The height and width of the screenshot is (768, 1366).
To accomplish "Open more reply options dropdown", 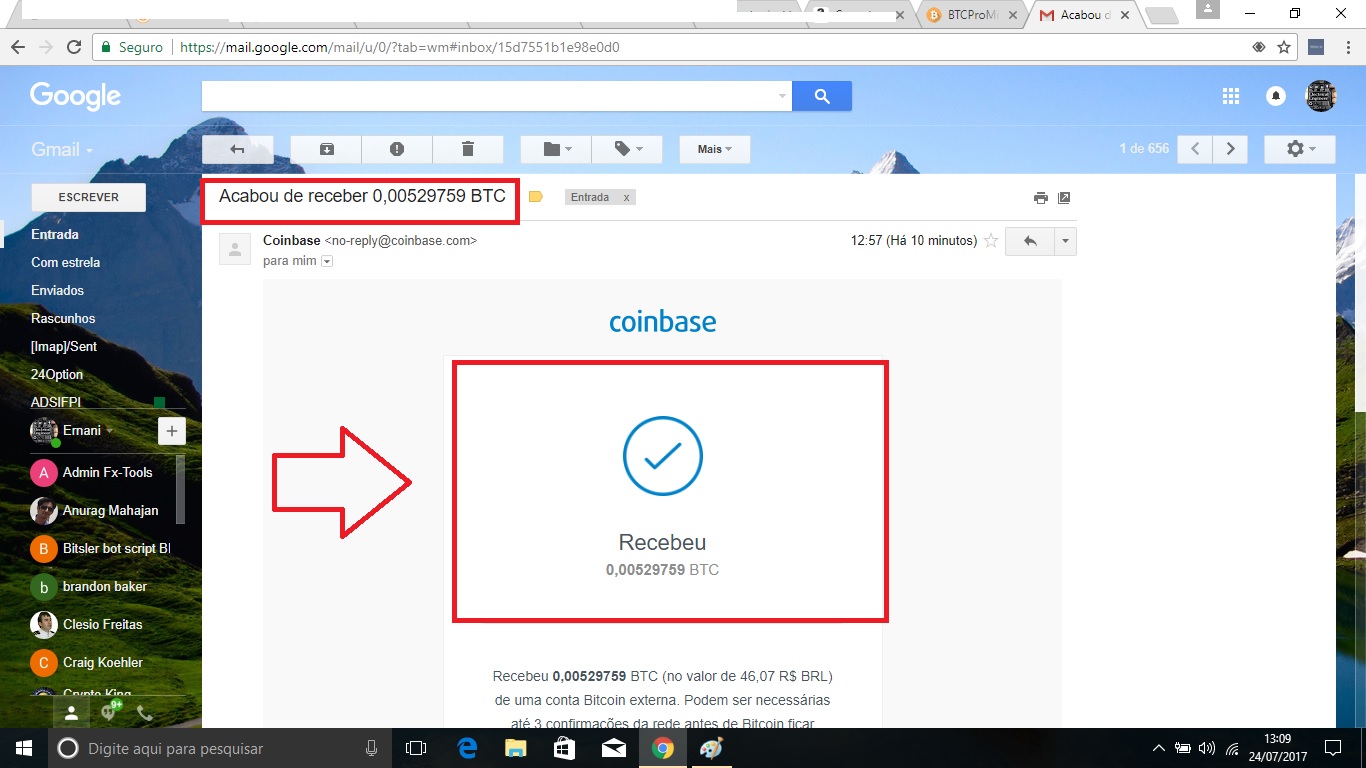I will [1066, 241].
